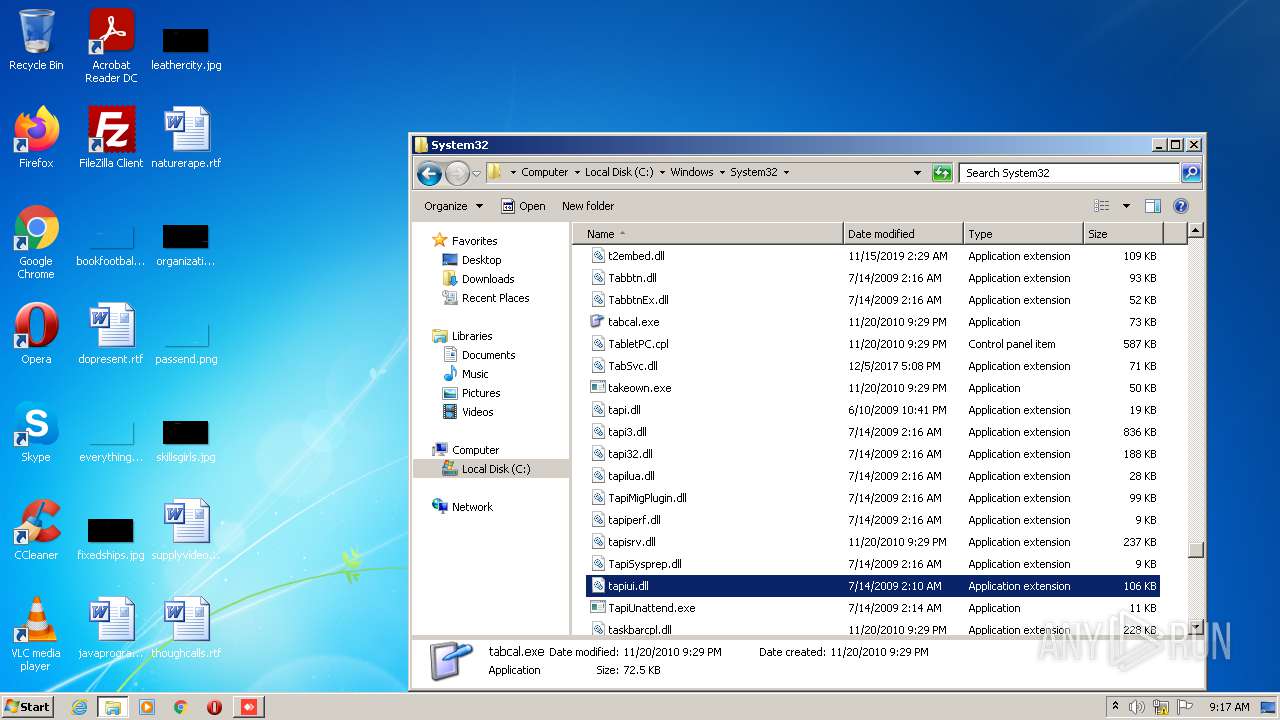Select tabcal.exe in the file list

click(872, 322)
